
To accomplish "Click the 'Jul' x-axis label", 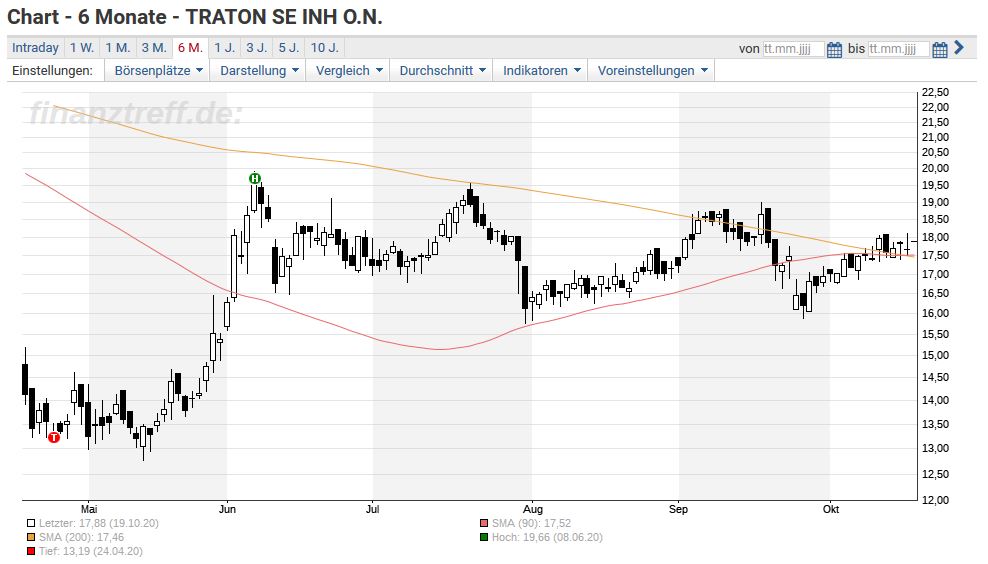I will [372, 509].
